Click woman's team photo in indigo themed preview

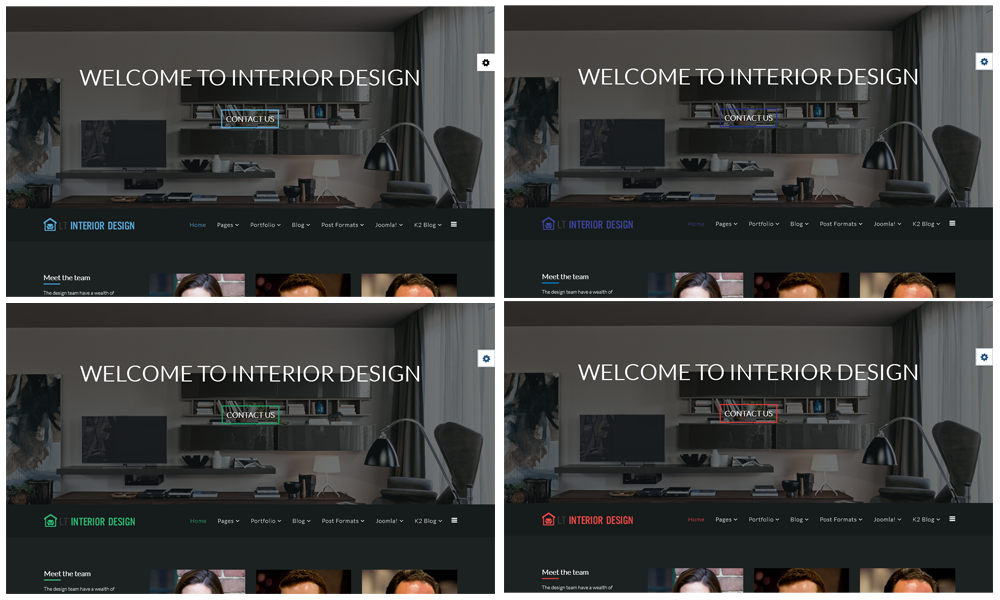(695, 284)
